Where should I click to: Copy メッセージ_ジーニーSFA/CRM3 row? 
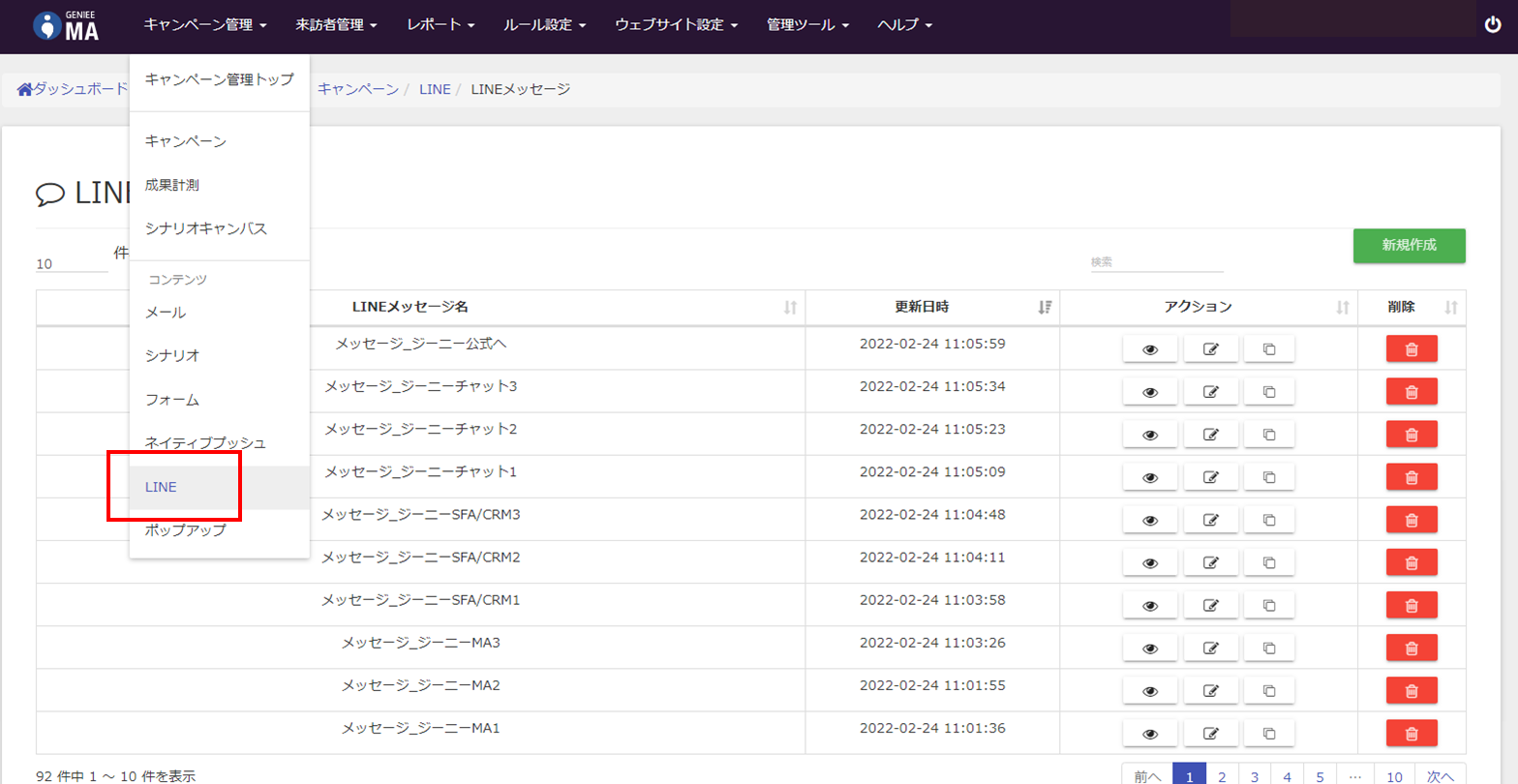(1269, 520)
